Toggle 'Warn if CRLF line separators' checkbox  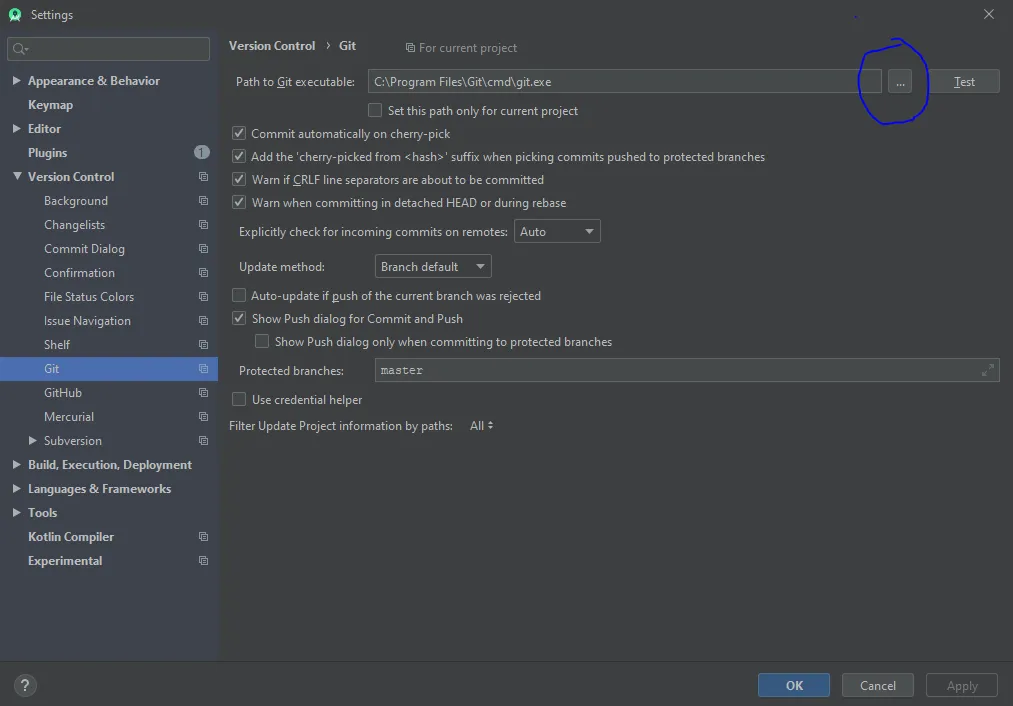coord(239,180)
